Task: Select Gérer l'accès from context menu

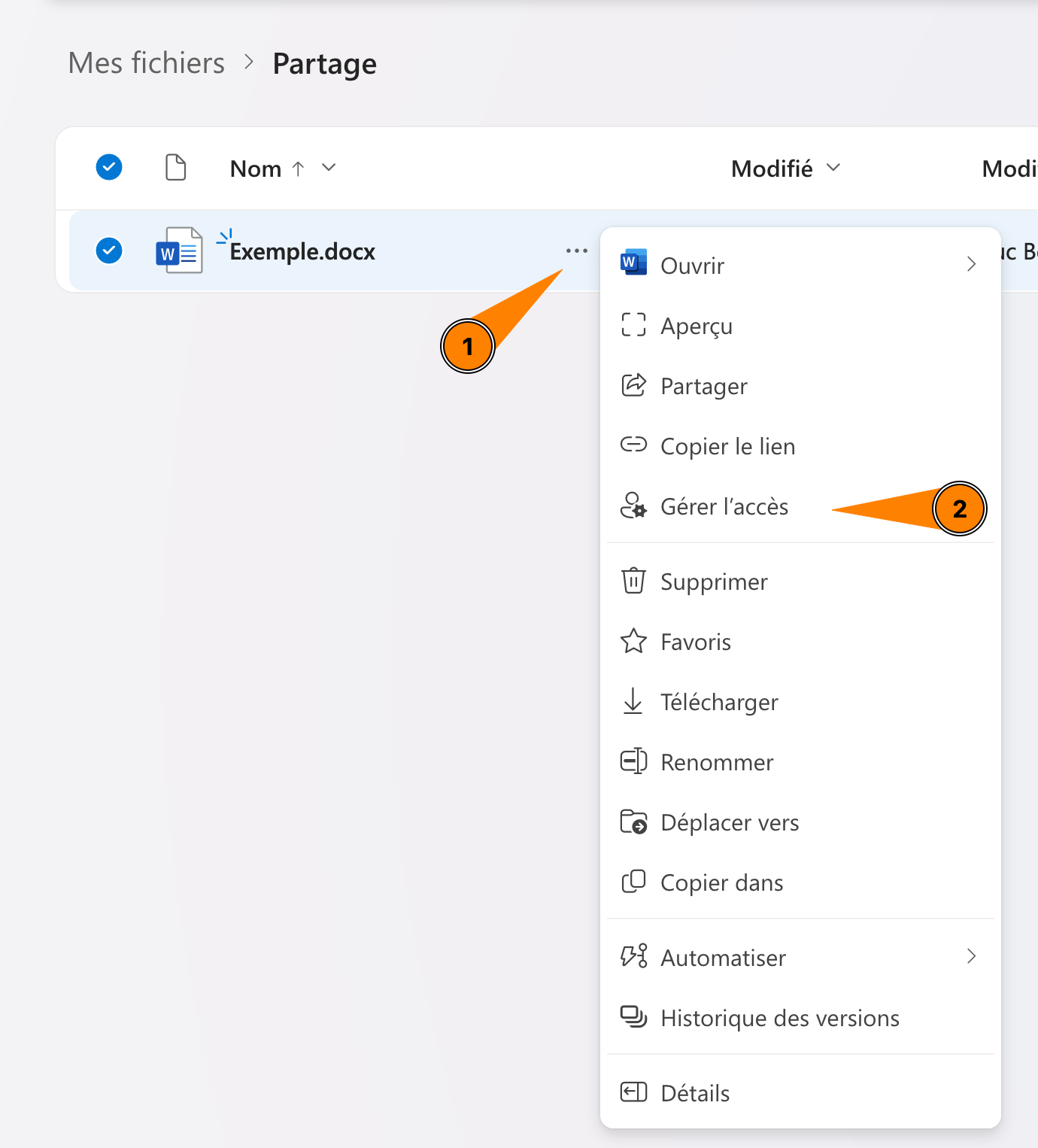Action: coord(724,507)
